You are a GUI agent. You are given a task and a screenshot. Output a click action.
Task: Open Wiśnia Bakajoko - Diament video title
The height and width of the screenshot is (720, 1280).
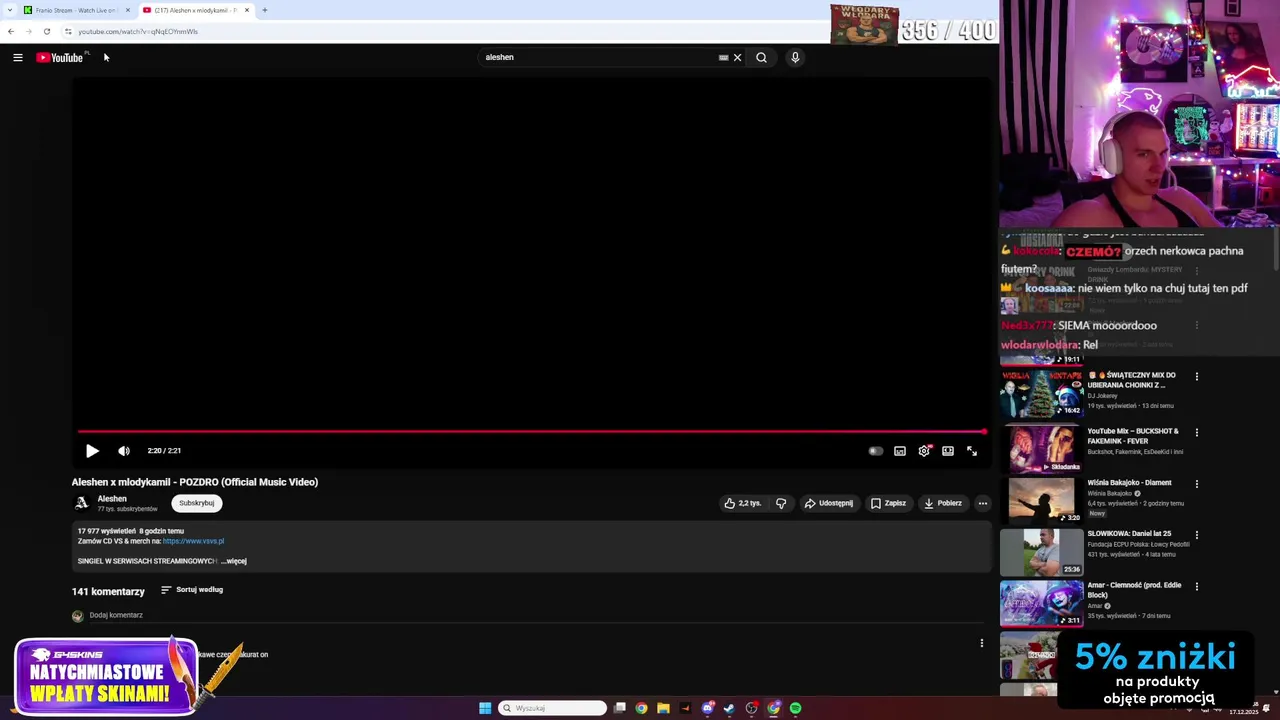(1129, 483)
